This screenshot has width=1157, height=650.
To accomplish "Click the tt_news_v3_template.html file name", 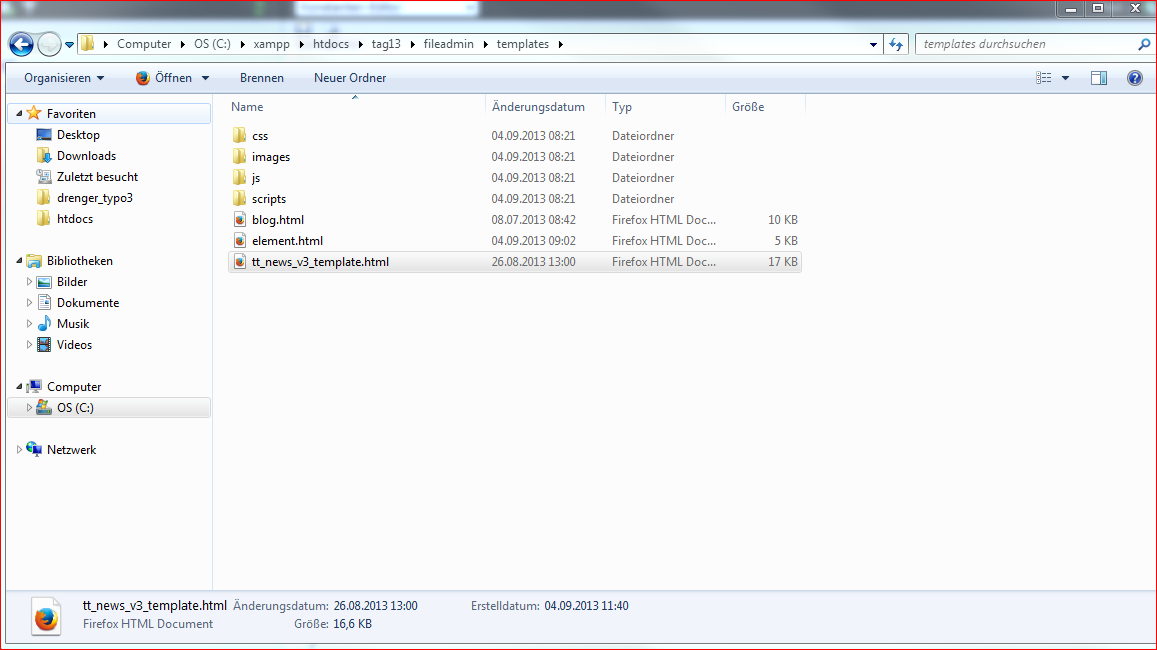I will (x=320, y=262).
